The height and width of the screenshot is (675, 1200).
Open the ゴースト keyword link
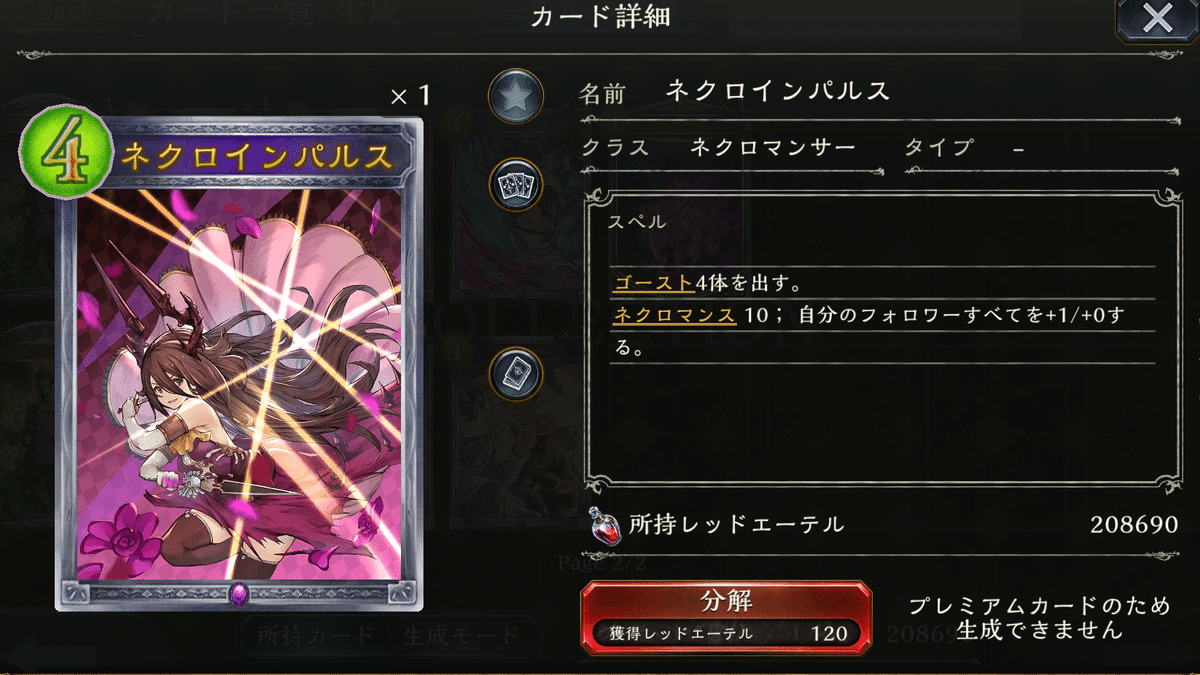pos(653,282)
